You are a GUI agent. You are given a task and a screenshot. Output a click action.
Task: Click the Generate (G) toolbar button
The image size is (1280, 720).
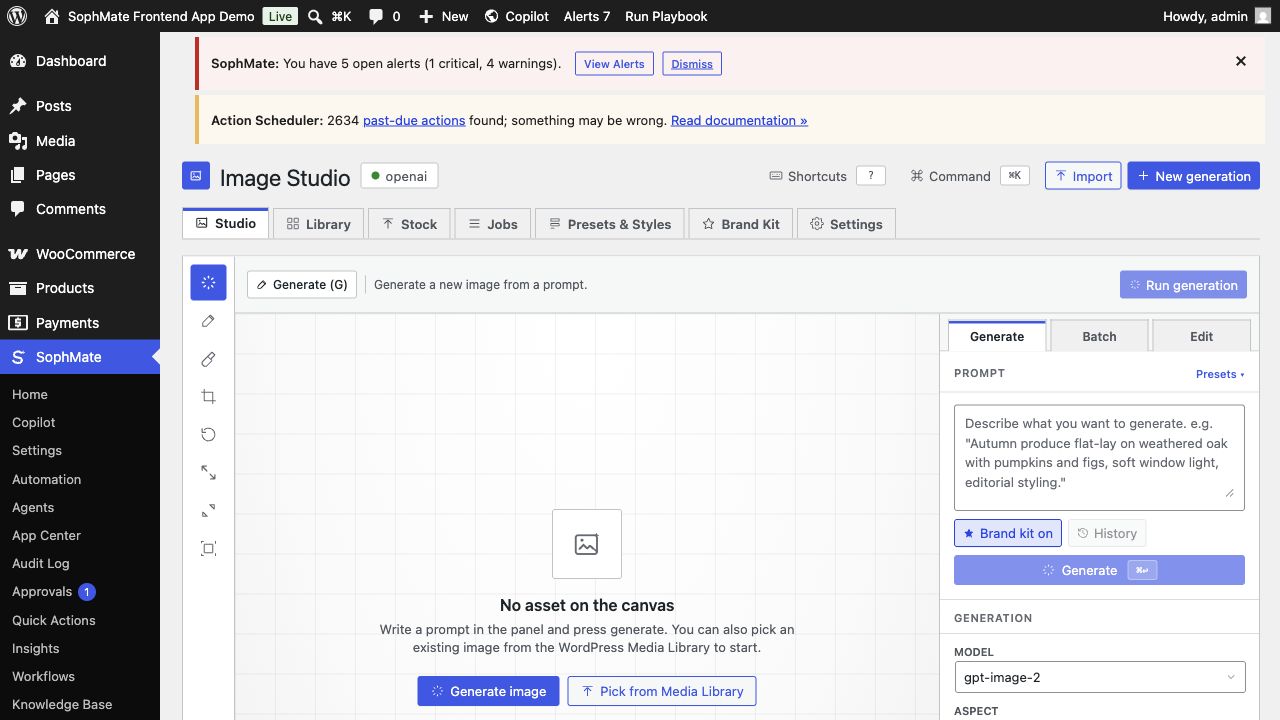[302, 284]
